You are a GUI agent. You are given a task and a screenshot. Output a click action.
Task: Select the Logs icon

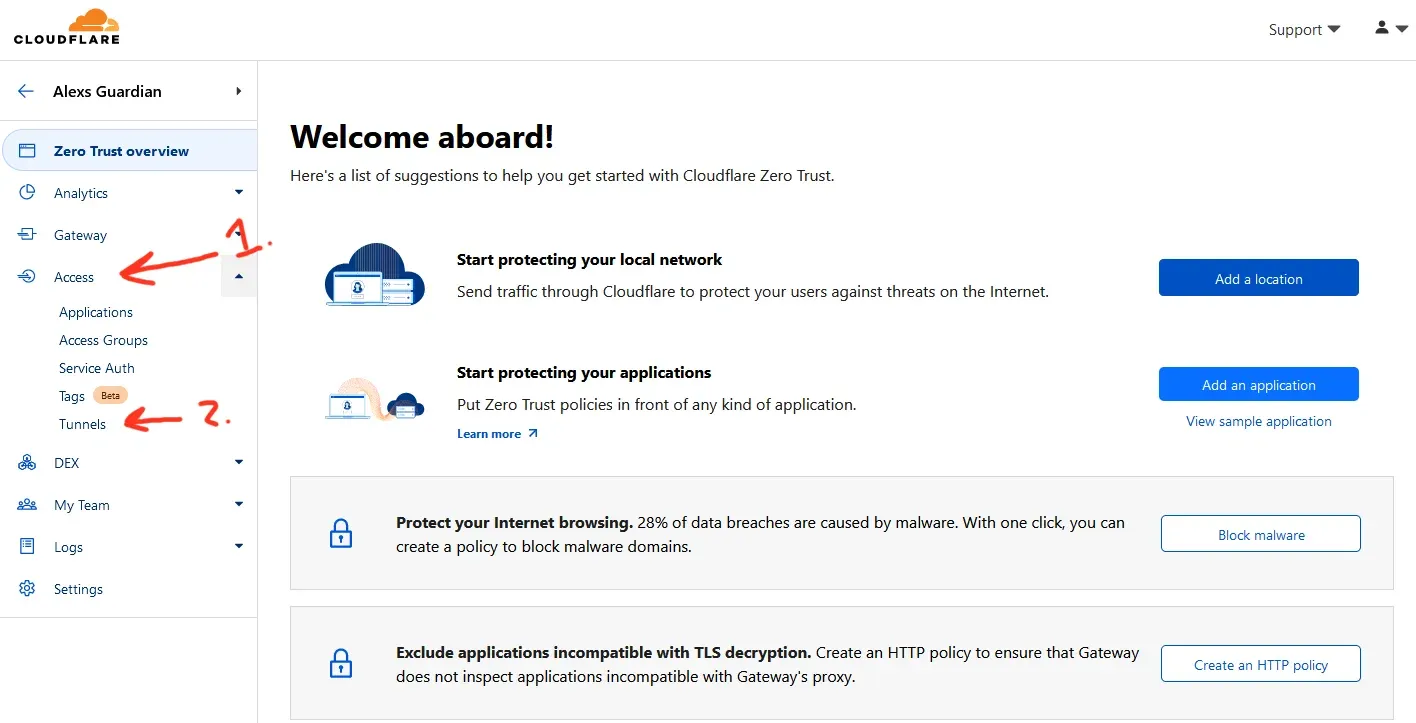point(27,546)
